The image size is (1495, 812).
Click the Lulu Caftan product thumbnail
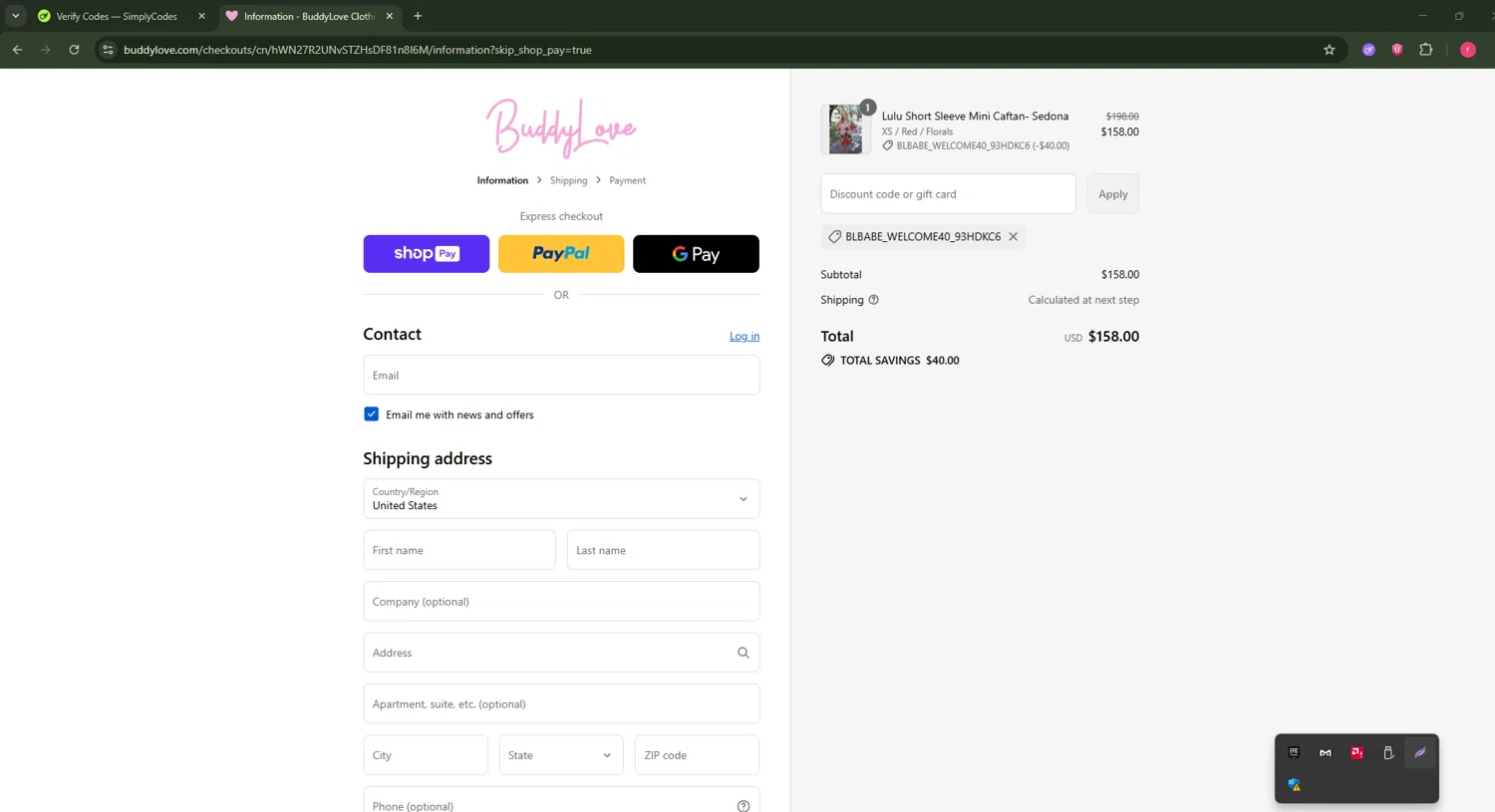click(845, 130)
